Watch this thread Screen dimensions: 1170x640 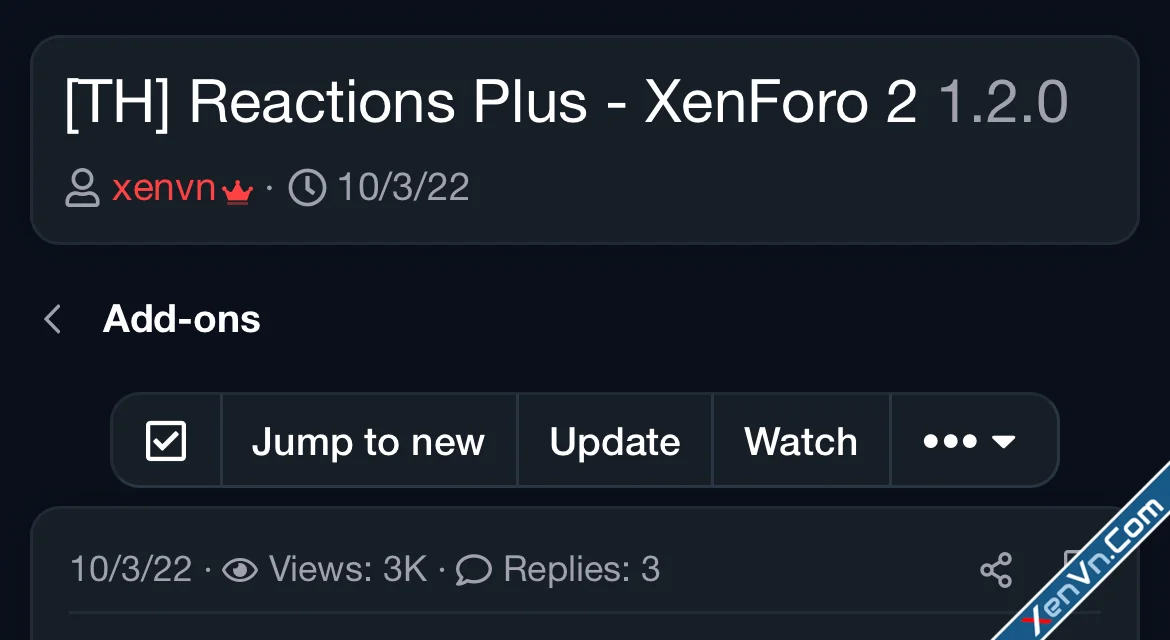coord(801,441)
